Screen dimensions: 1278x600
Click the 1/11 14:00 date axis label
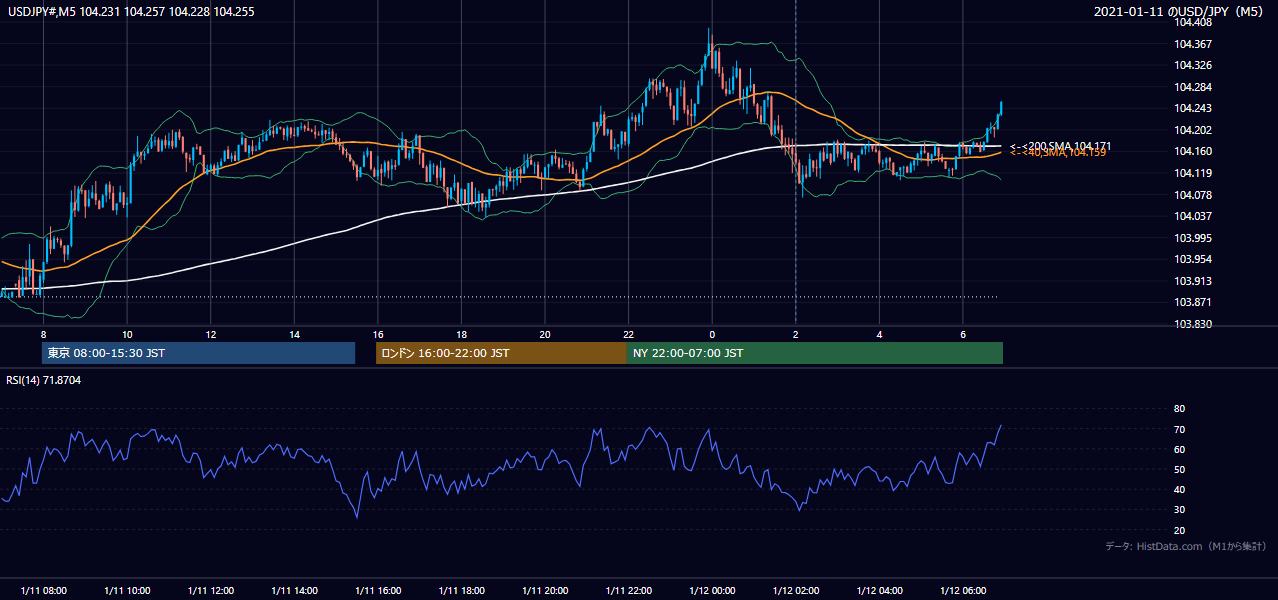(x=294, y=590)
